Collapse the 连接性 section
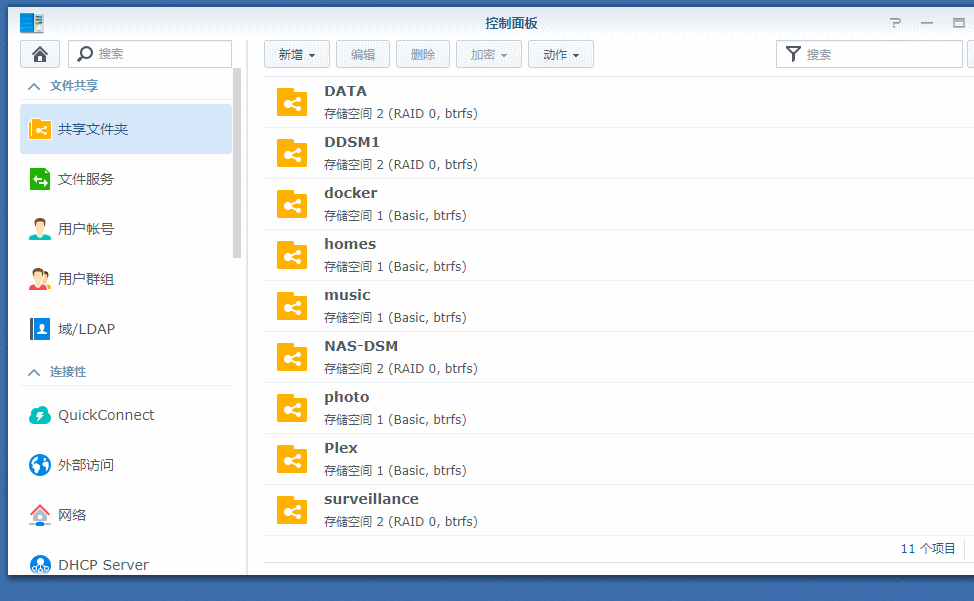This screenshot has height=601, width=974. (x=34, y=373)
